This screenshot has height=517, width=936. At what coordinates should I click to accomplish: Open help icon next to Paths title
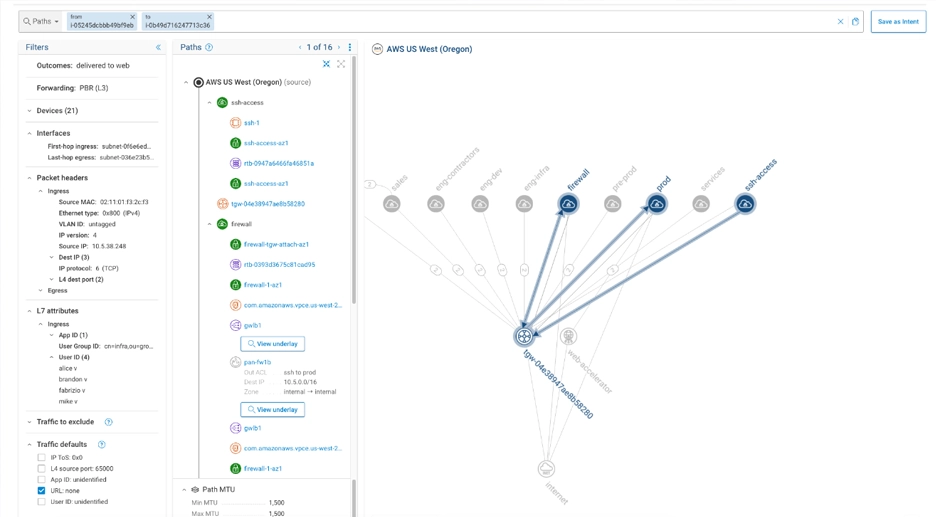pos(209,47)
